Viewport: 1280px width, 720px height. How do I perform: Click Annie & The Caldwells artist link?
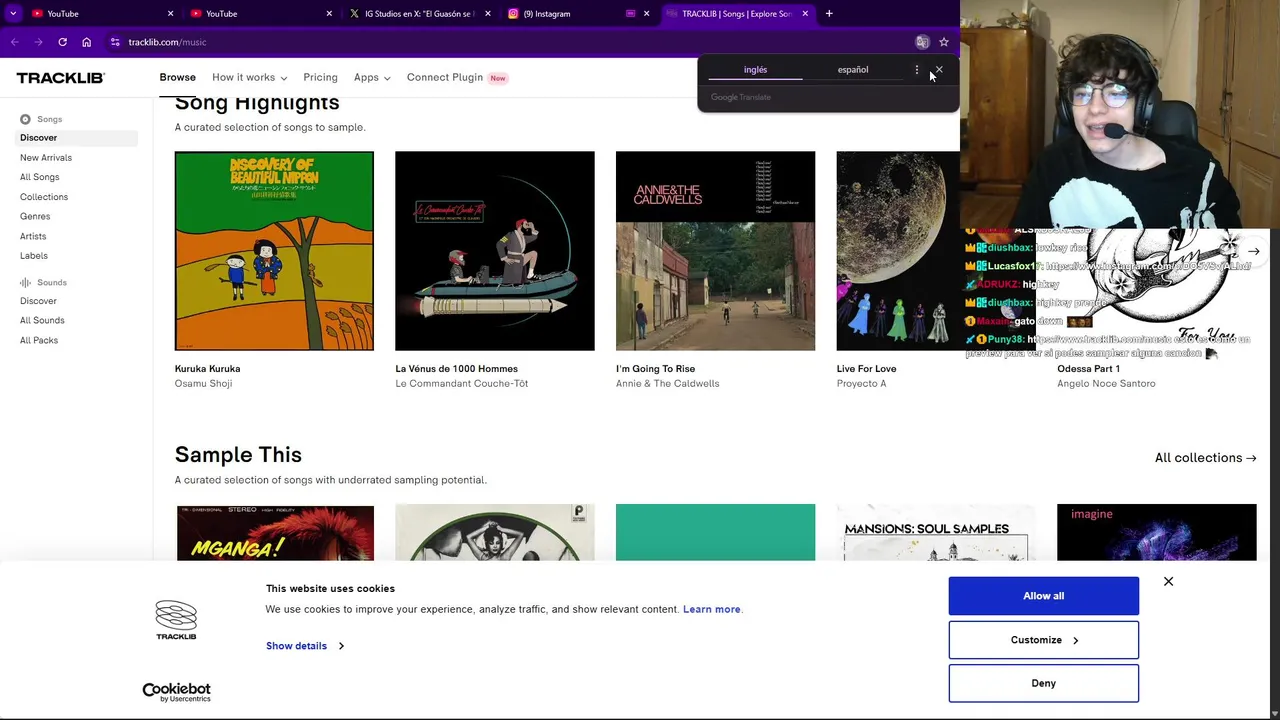click(x=667, y=383)
